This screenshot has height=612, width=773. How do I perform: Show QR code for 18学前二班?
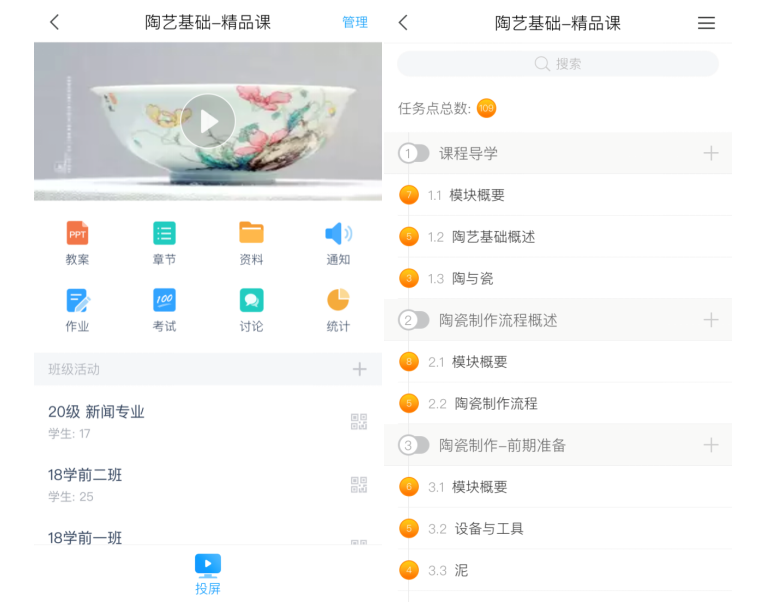coord(359,485)
